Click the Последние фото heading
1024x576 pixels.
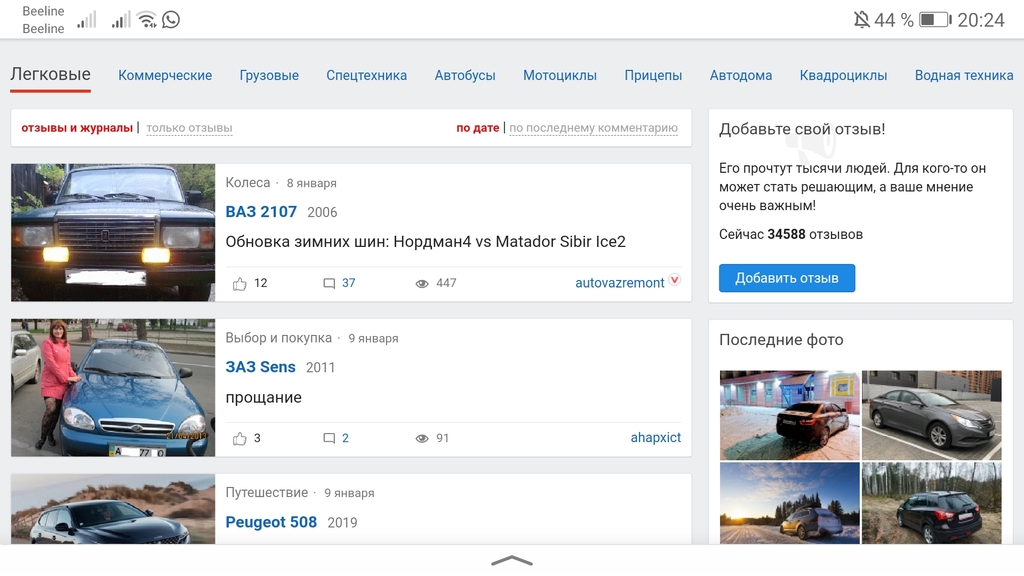(x=781, y=340)
